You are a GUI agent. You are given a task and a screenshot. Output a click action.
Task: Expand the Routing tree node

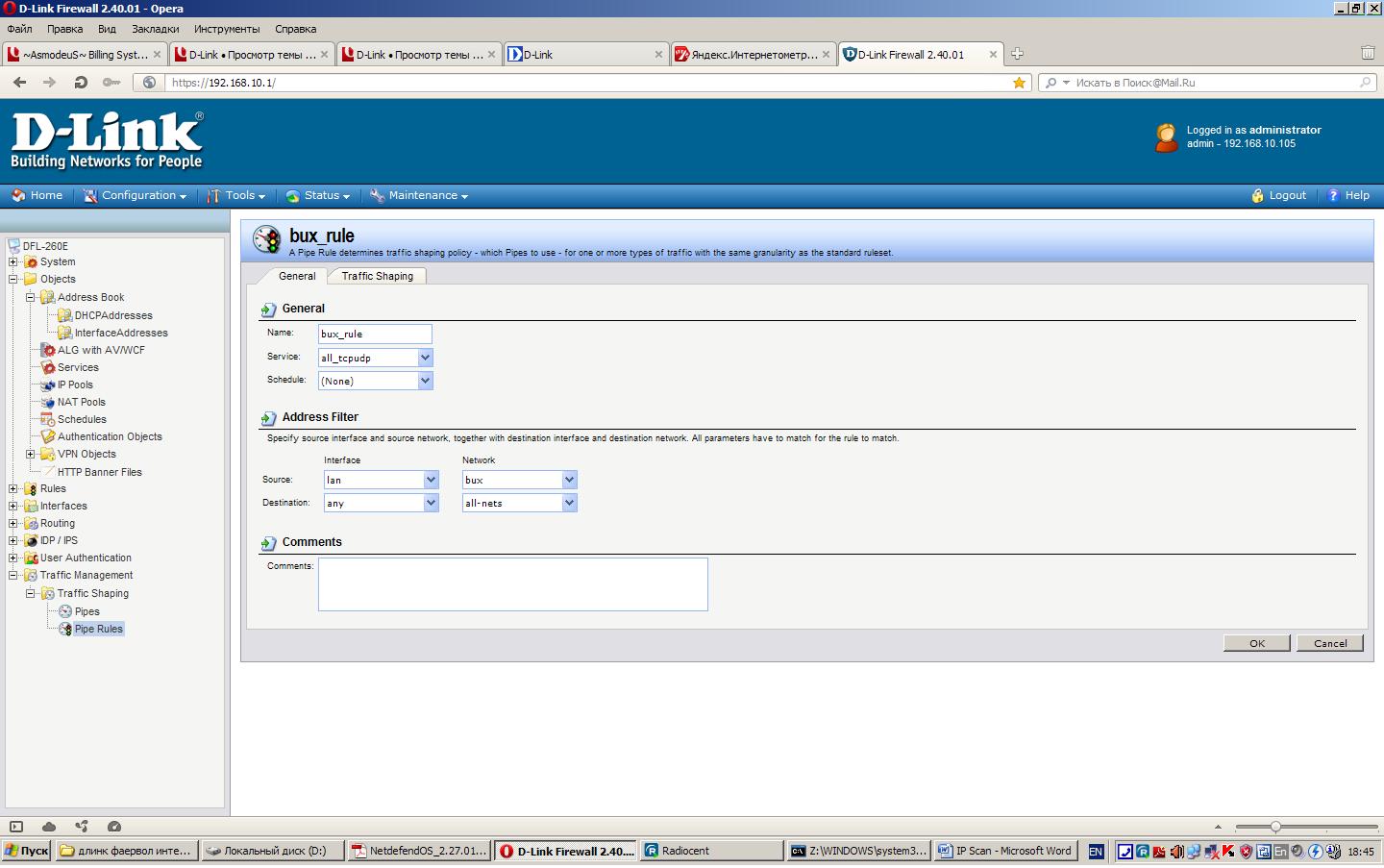(x=13, y=523)
